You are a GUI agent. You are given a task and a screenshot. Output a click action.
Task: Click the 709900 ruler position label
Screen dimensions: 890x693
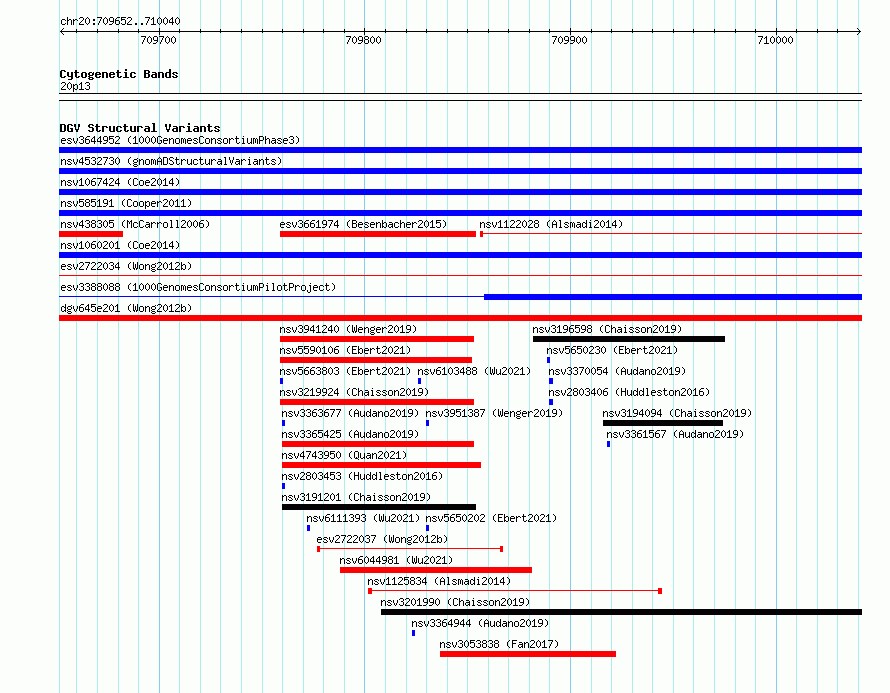coord(569,40)
